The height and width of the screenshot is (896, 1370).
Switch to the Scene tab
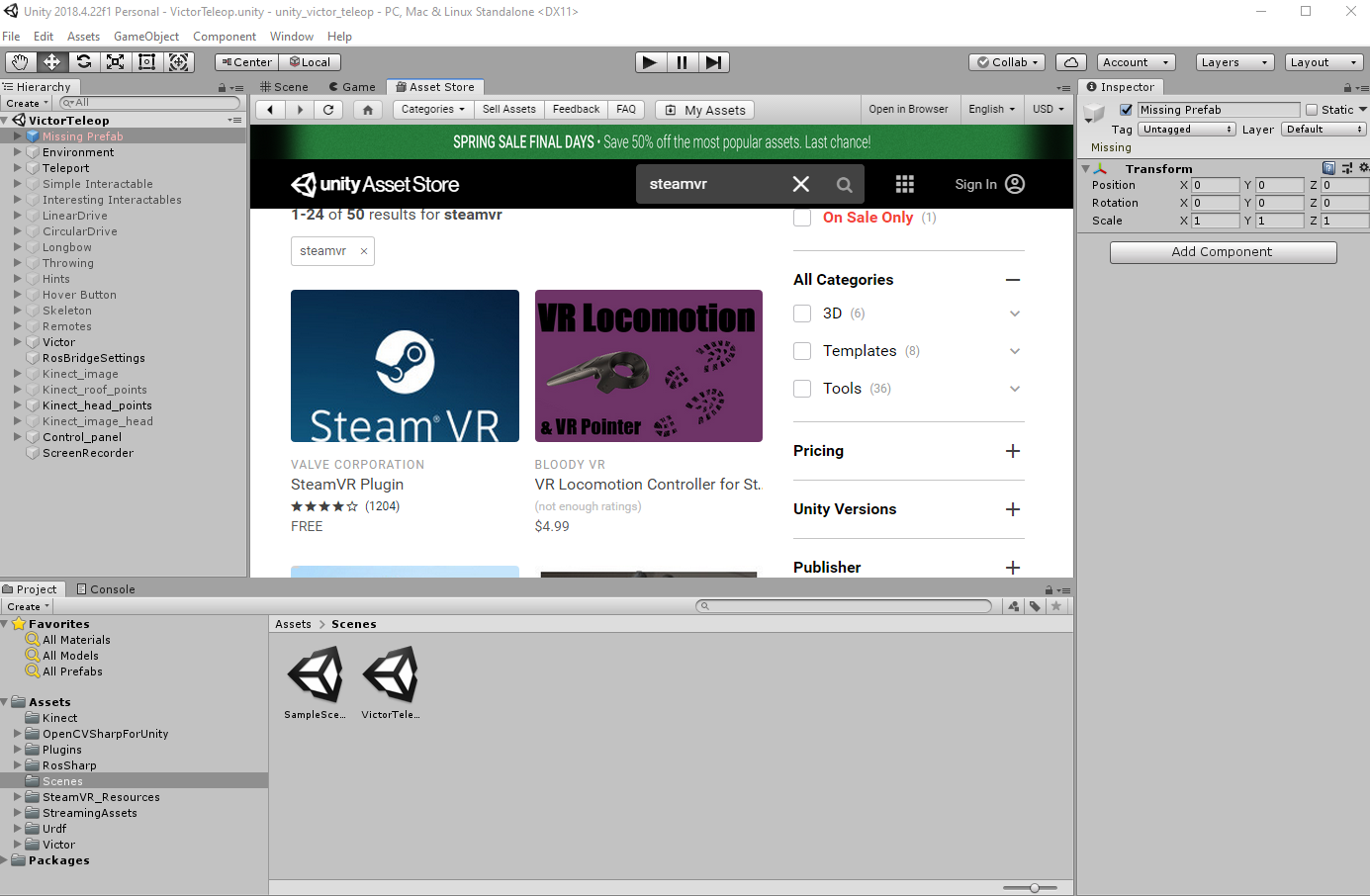point(285,87)
